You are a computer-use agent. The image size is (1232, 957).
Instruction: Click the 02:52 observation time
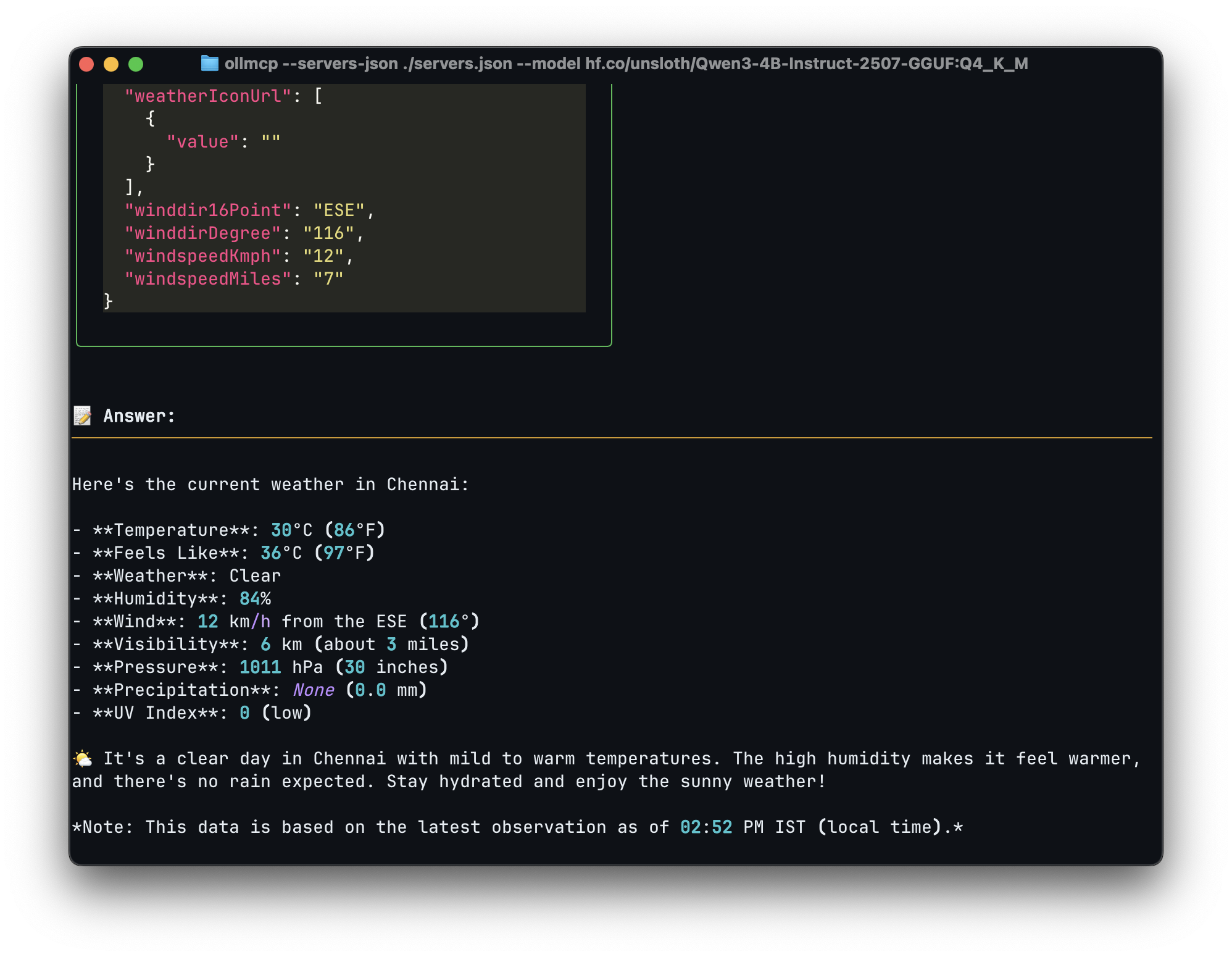coord(706,827)
